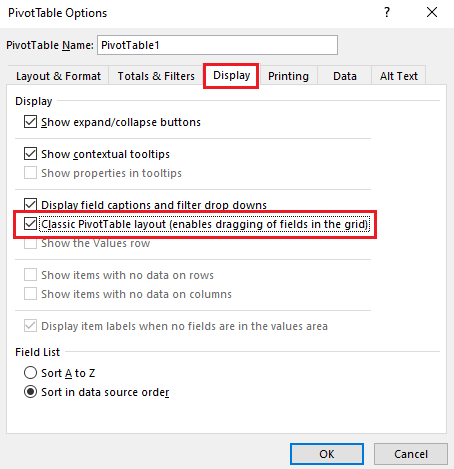Switch to the Layout & Format tab
Viewport: 454px width, 469px height.
58,76
